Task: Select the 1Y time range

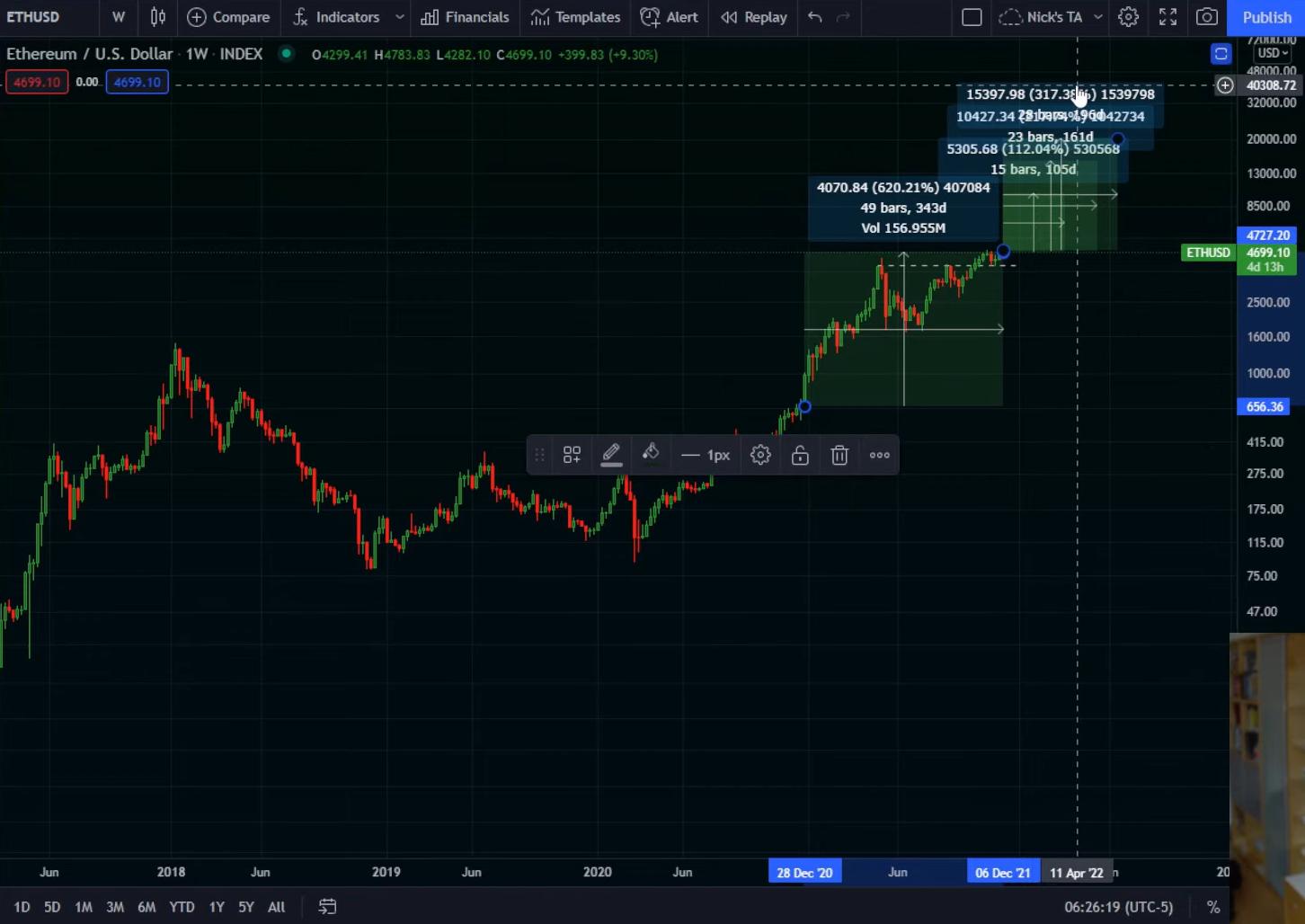Action: pyautogui.click(x=217, y=907)
